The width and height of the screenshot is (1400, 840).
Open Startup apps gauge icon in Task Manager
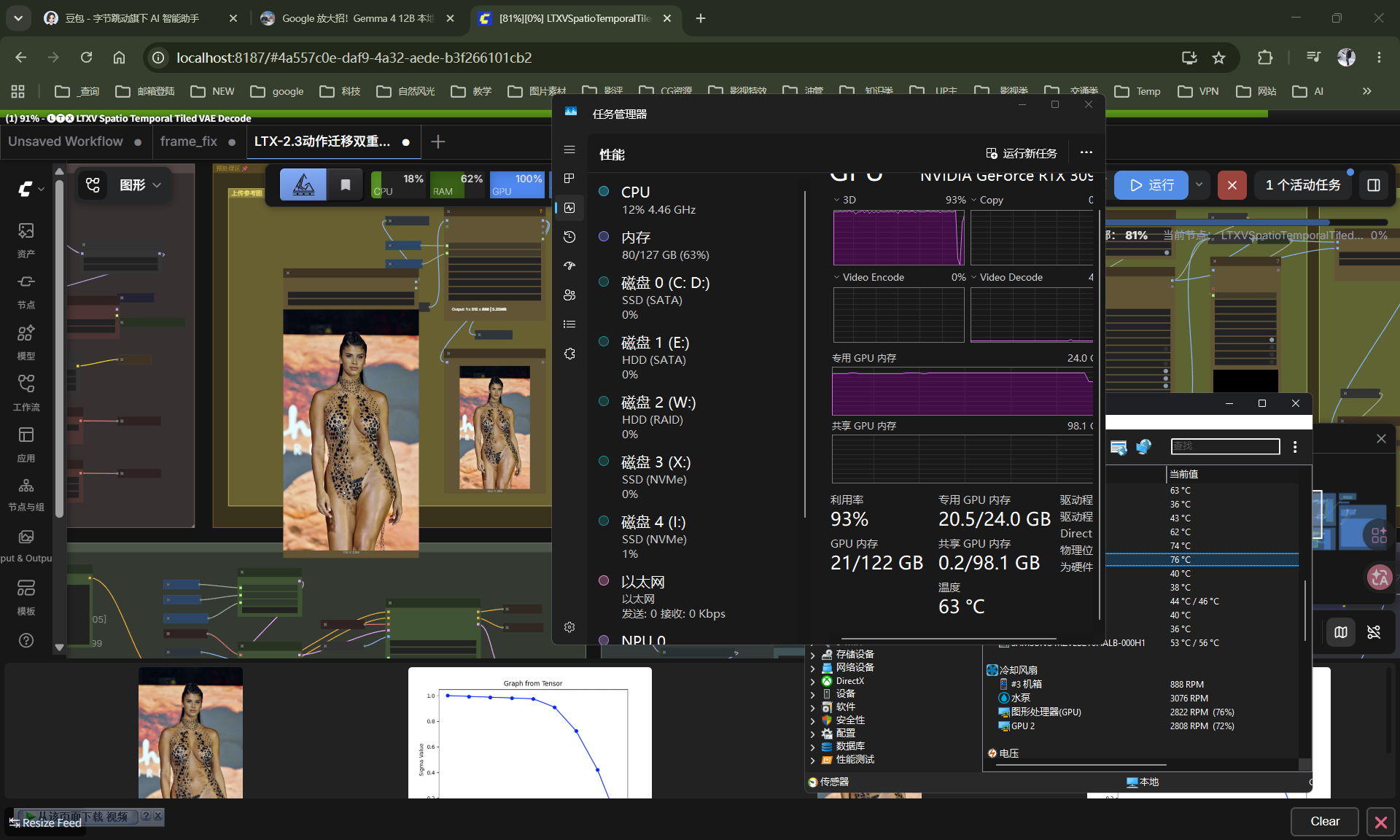(x=569, y=266)
